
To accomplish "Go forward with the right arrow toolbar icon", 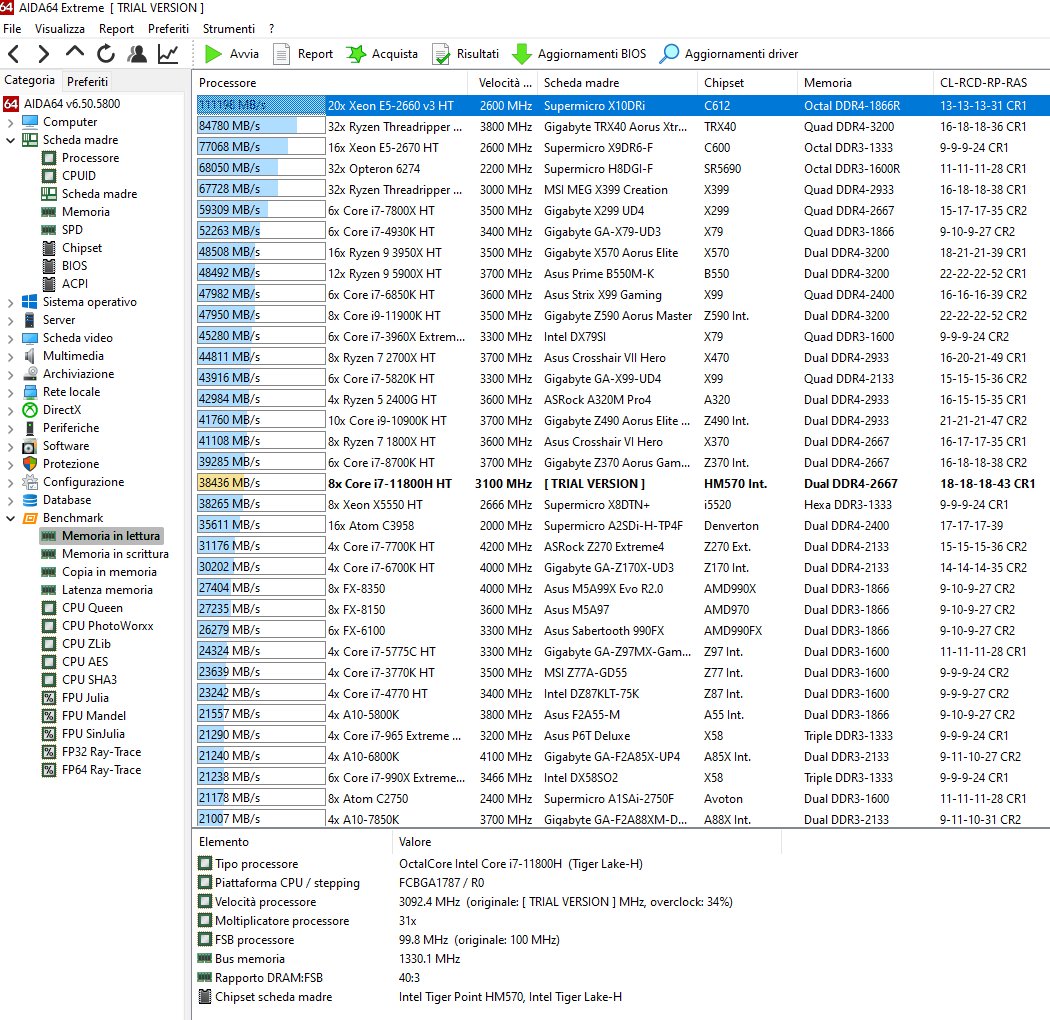I will point(44,54).
